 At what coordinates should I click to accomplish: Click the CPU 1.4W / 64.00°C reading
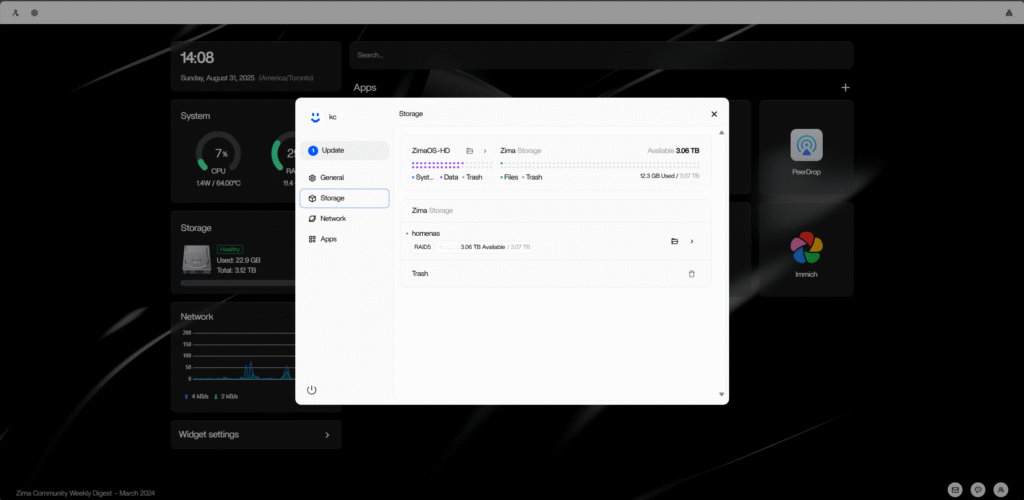(219, 183)
